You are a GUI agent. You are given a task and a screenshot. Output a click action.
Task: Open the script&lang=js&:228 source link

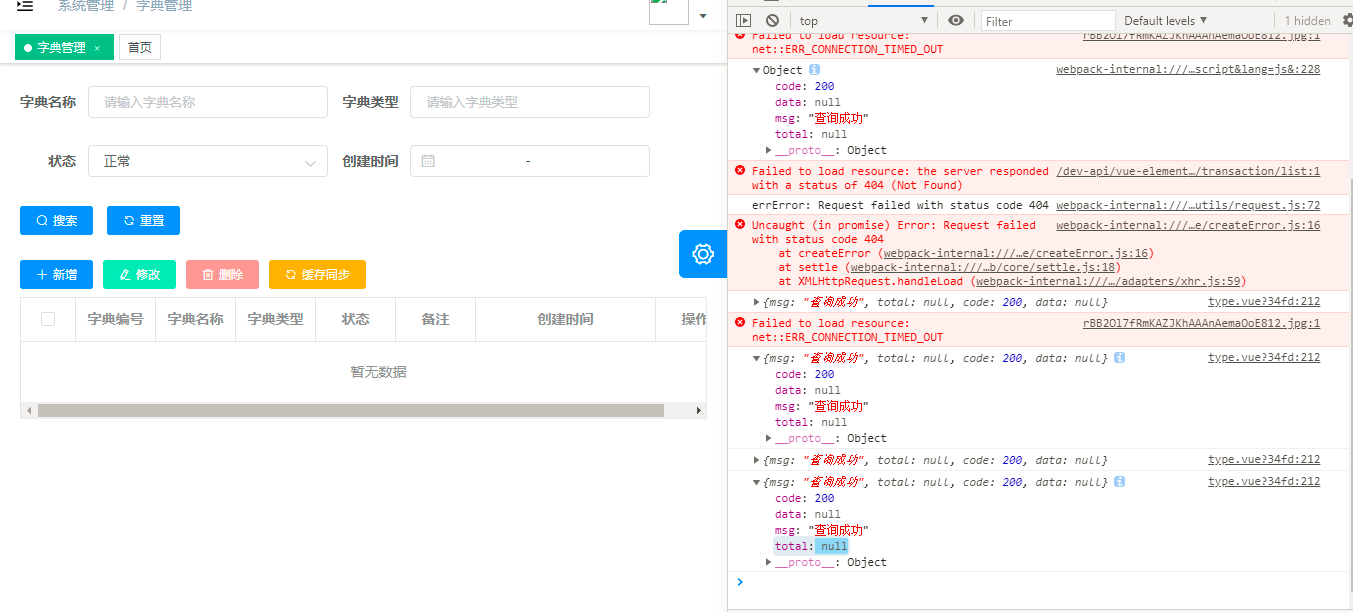tap(1188, 70)
